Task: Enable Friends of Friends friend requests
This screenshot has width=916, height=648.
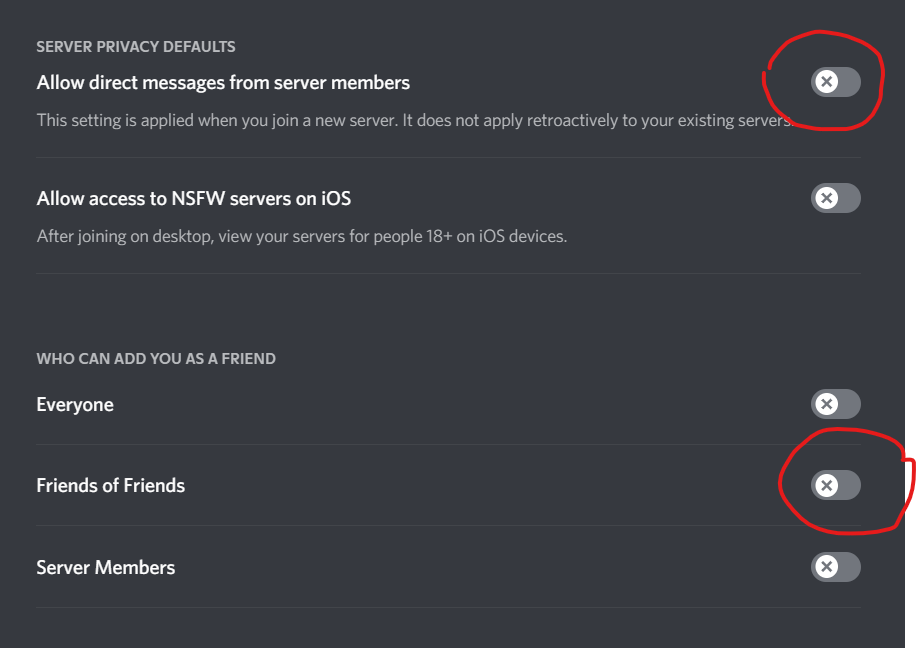Action: pyautogui.click(x=835, y=485)
